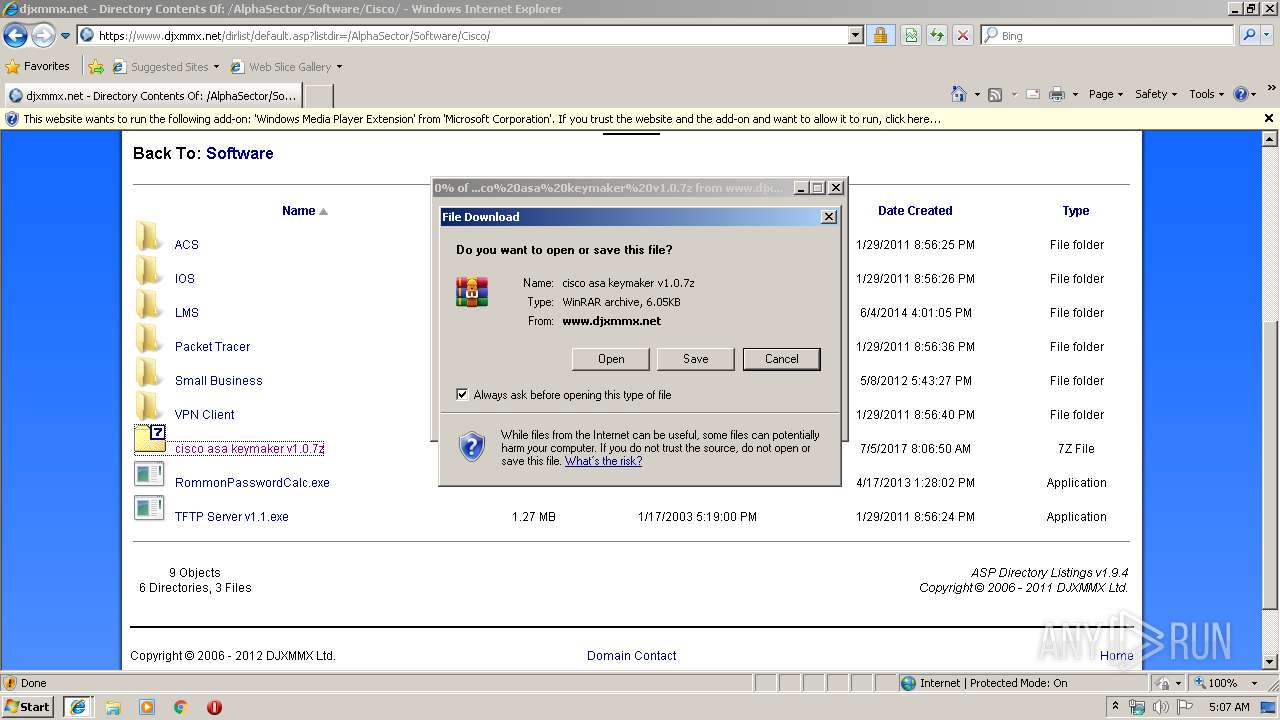The width and height of the screenshot is (1280, 720).
Task: Open the Page menu
Action: (x=1105, y=94)
